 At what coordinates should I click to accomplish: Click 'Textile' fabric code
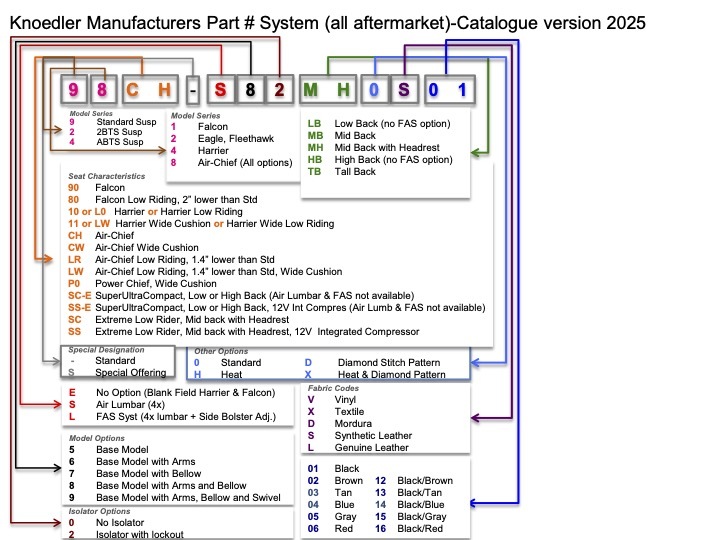(336, 411)
